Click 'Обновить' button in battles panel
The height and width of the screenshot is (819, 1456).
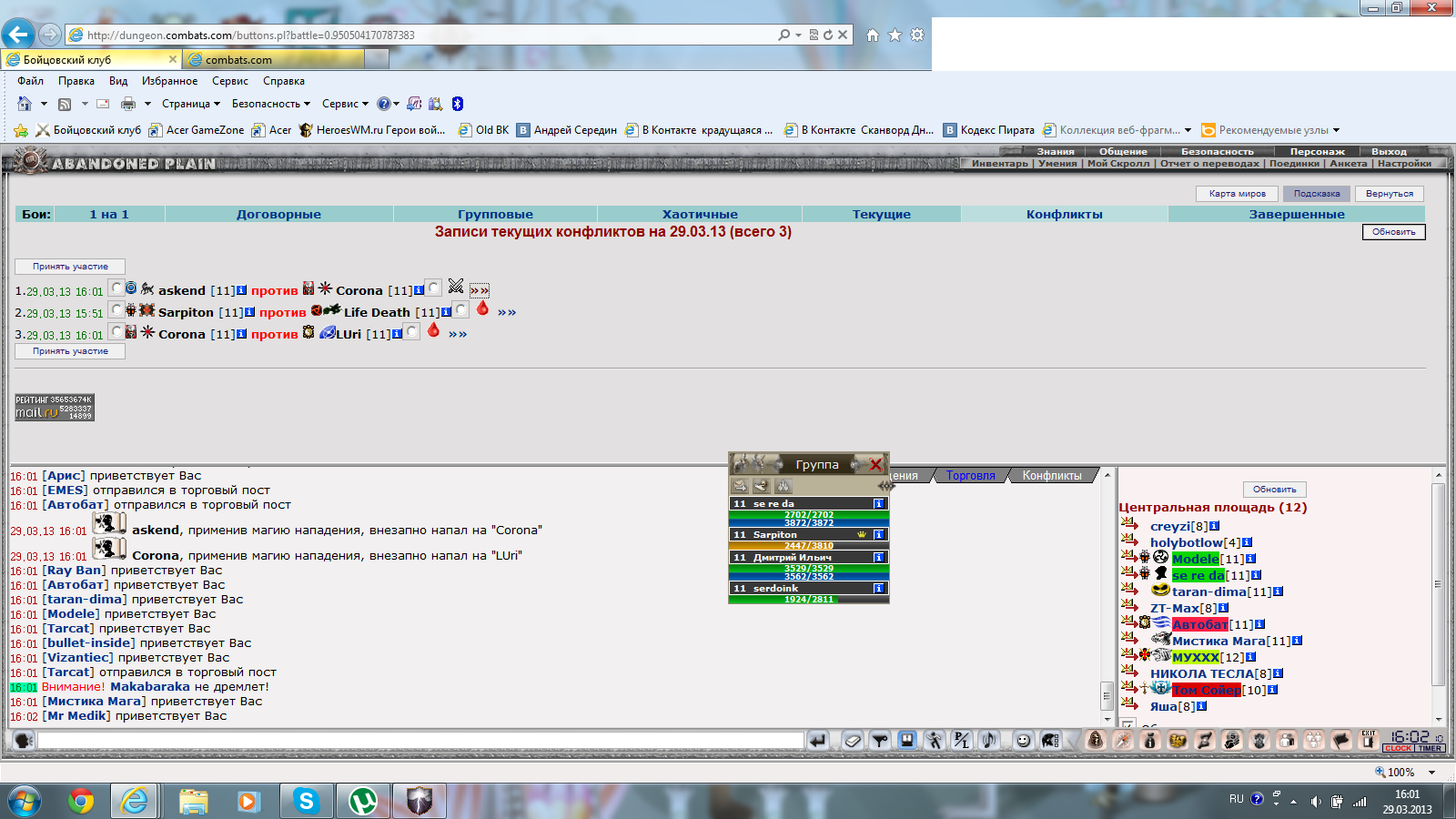1393,232
